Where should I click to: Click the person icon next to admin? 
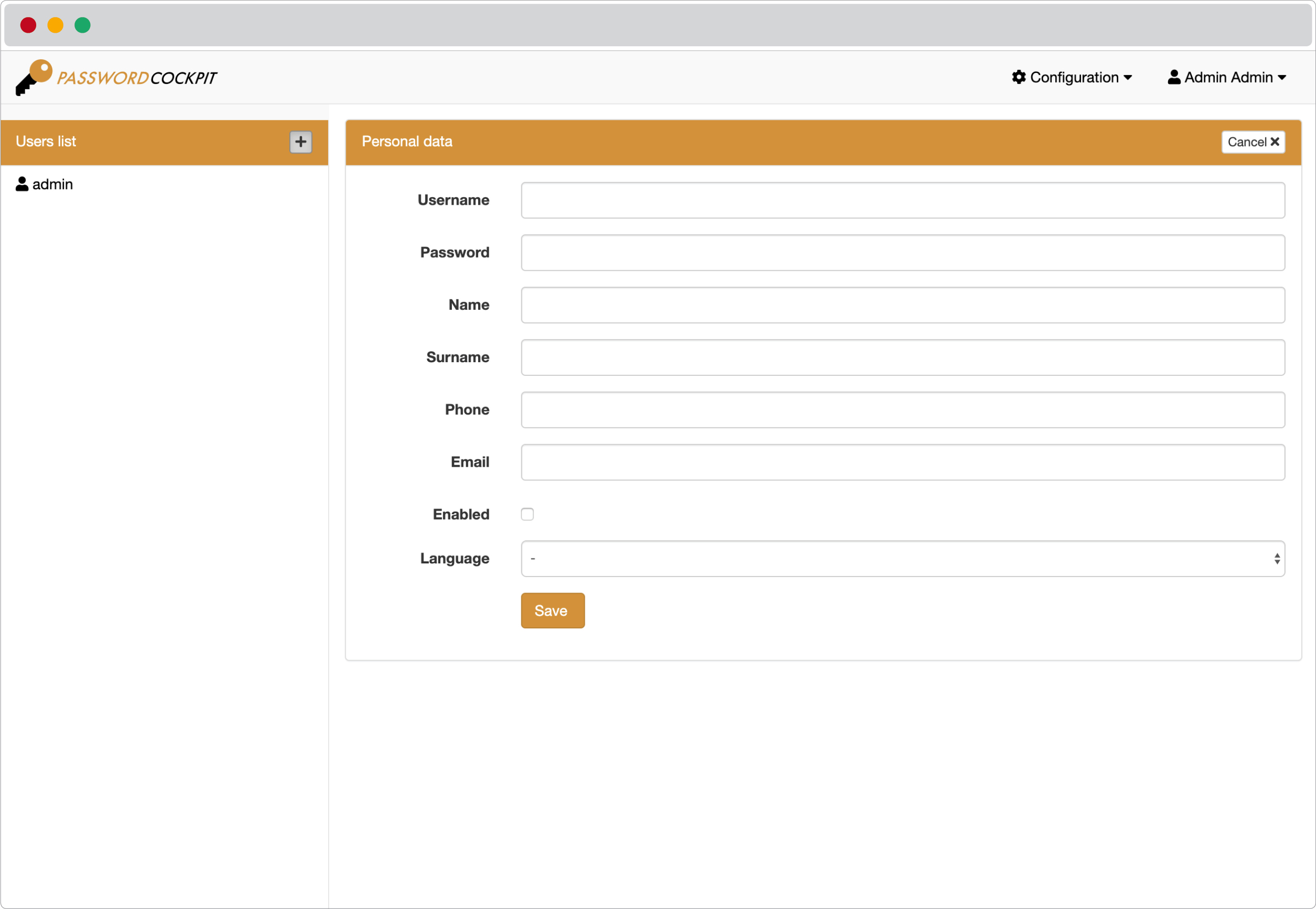tap(22, 184)
